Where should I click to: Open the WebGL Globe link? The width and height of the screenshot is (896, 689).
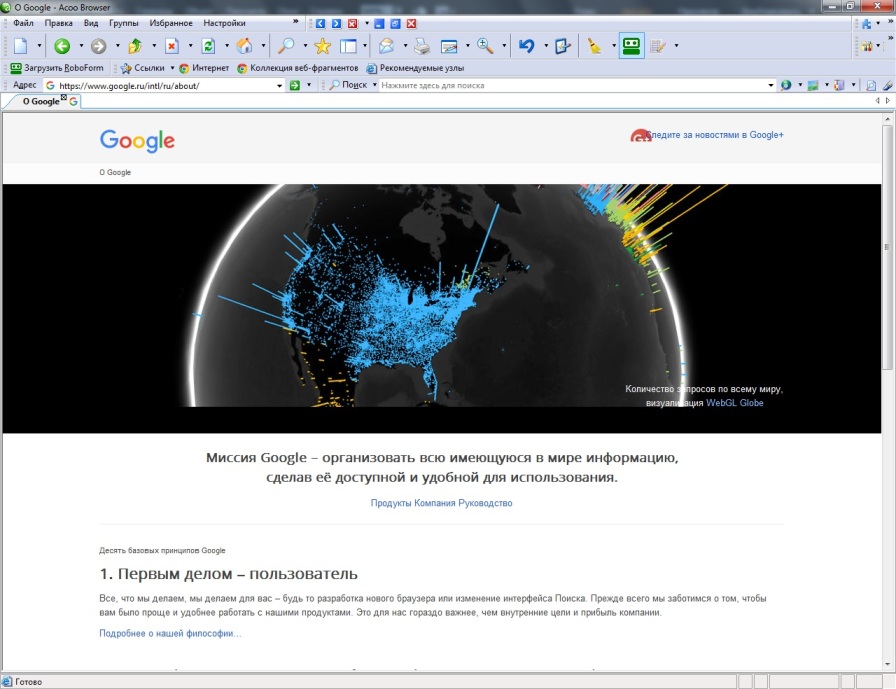(734, 403)
